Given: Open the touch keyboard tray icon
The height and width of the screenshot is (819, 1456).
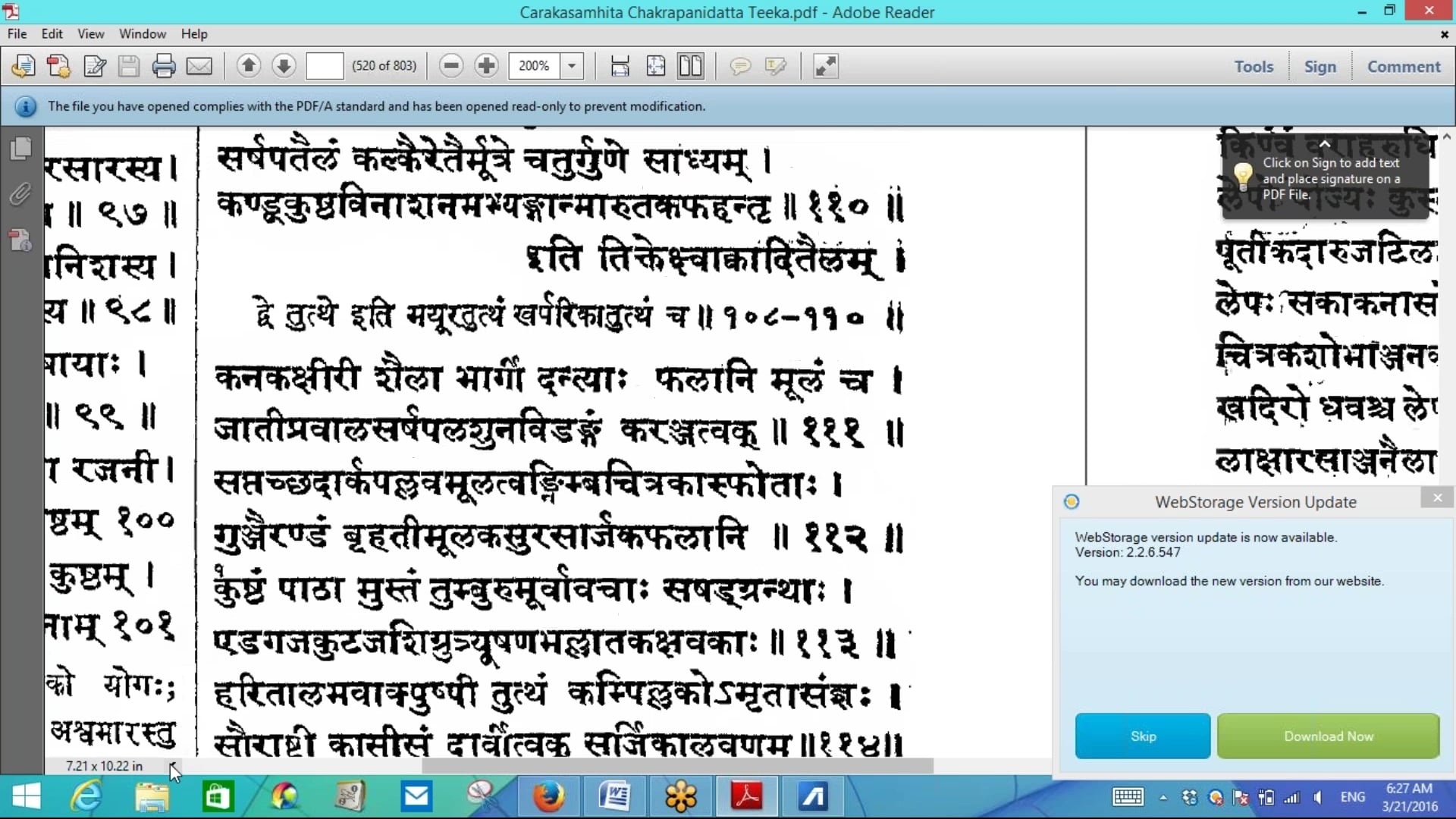Looking at the screenshot, I should point(1128,797).
